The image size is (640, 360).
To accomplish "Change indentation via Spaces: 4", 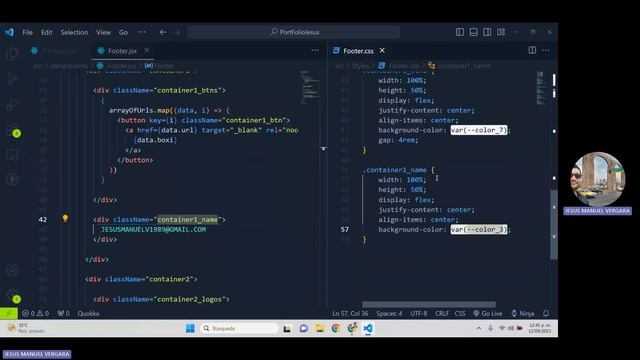I will tap(389, 313).
